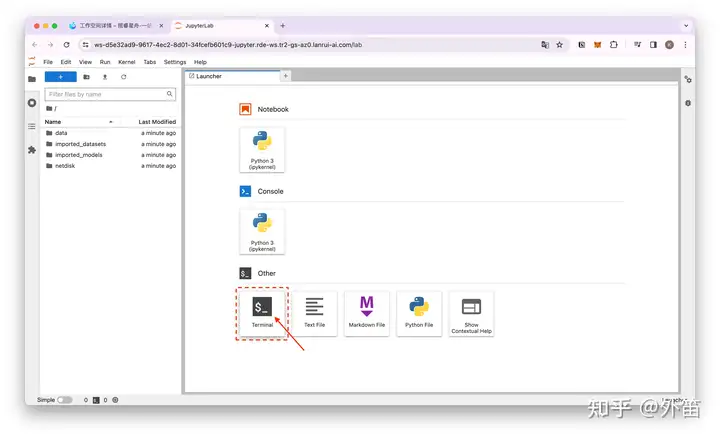
Task: Open the Run menu
Action: point(105,62)
